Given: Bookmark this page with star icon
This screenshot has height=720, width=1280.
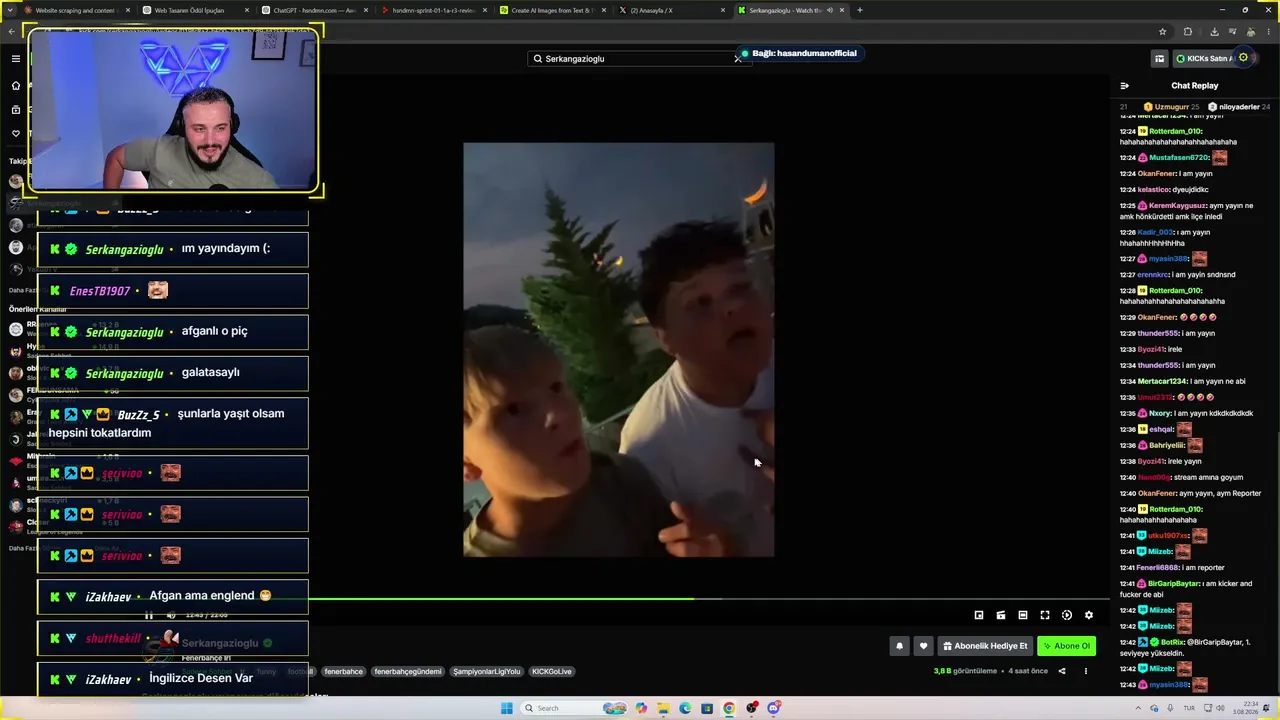Looking at the screenshot, I should point(1162,32).
